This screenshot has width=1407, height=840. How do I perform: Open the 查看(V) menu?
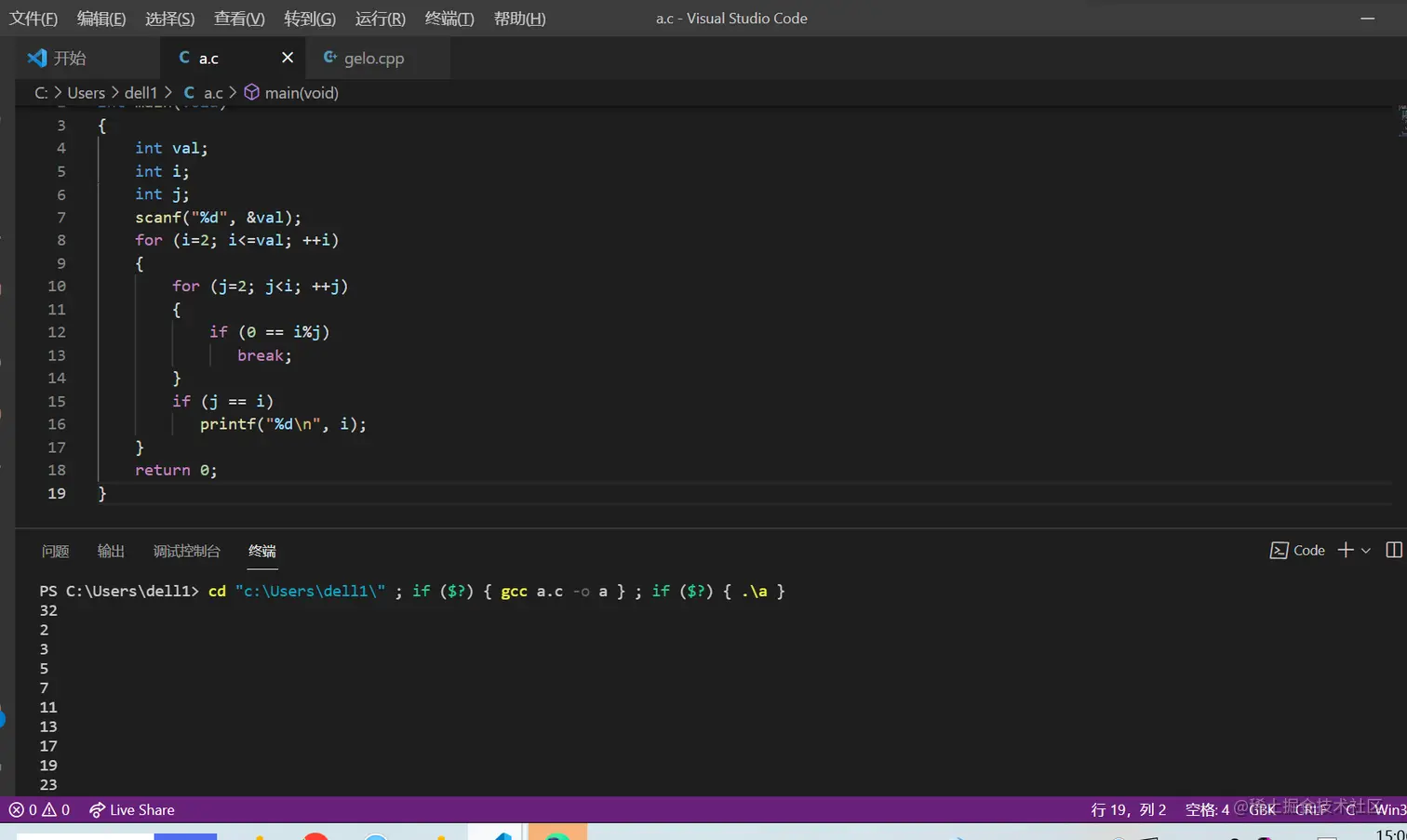click(x=239, y=19)
